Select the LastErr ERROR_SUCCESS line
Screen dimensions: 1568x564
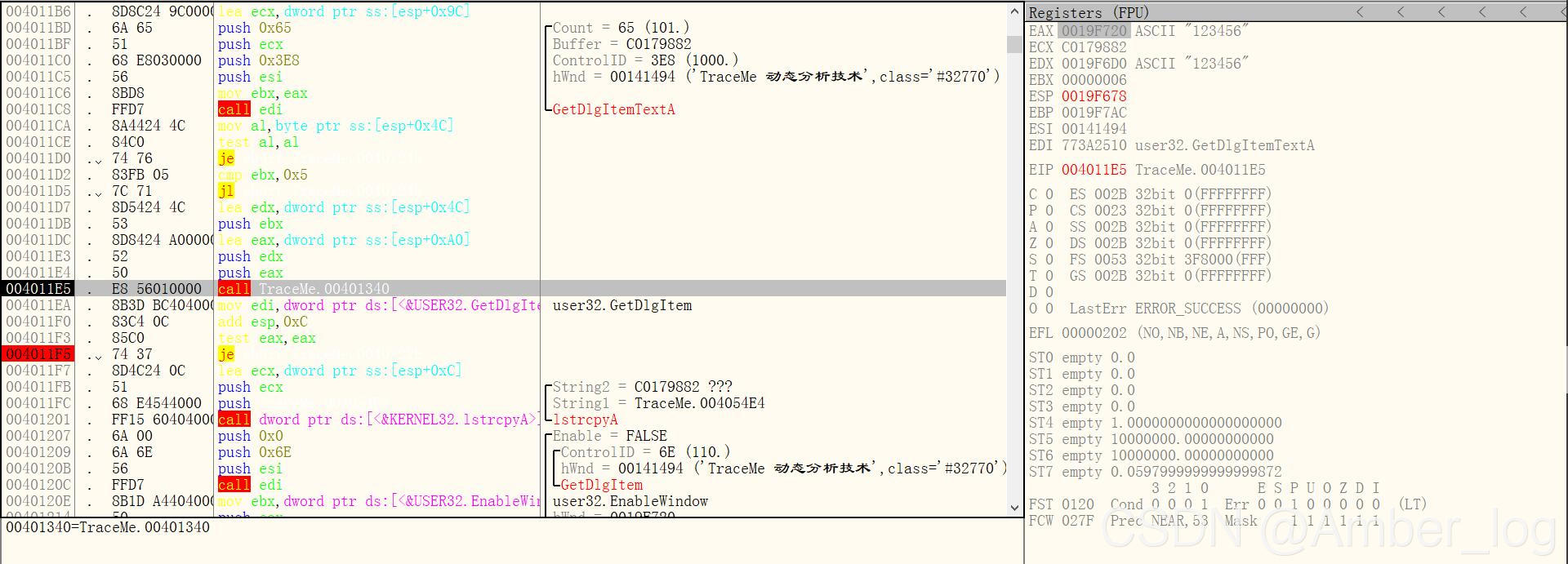pyautogui.click(x=1199, y=309)
